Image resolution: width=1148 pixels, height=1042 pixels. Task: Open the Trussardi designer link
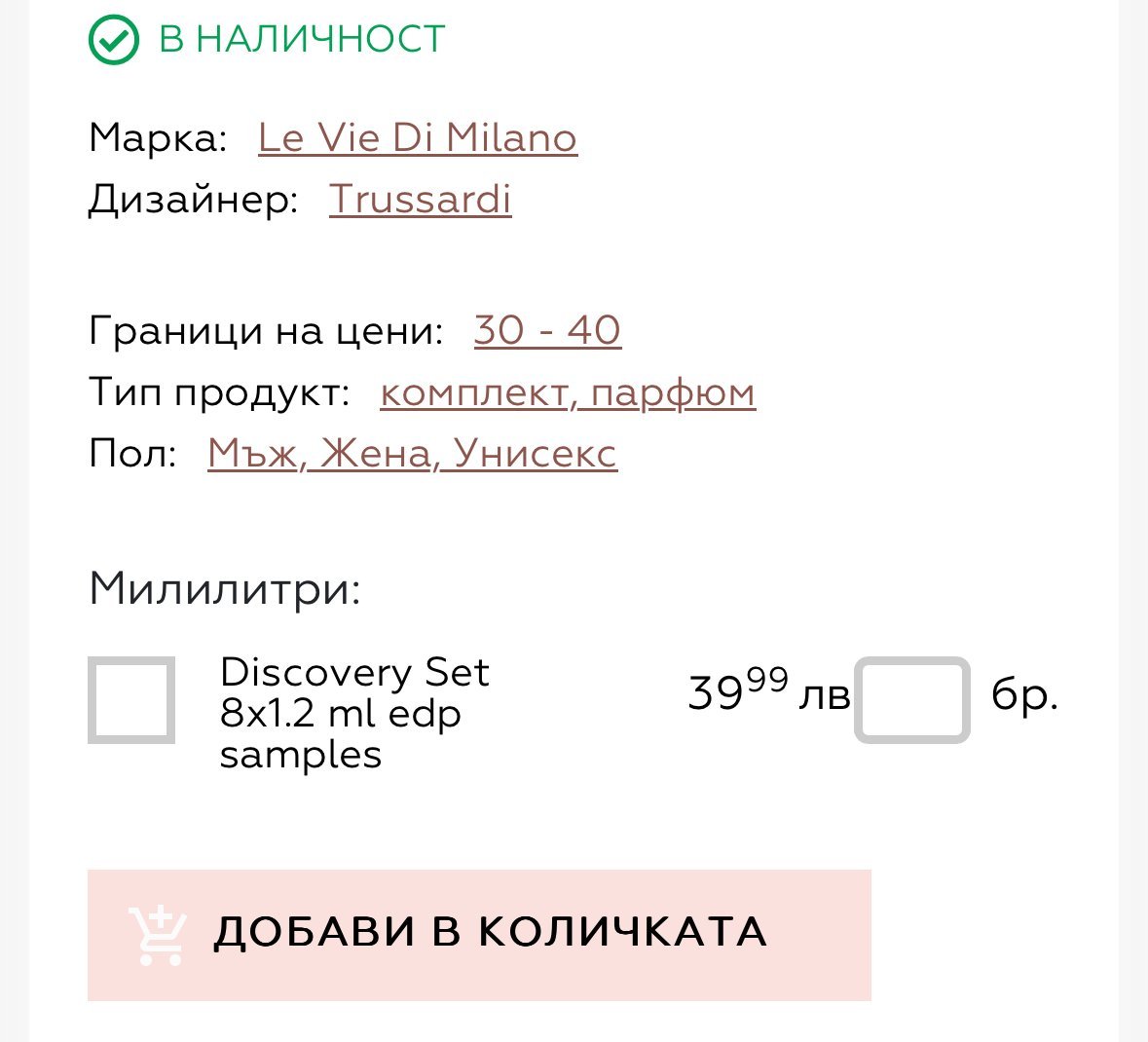click(421, 199)
